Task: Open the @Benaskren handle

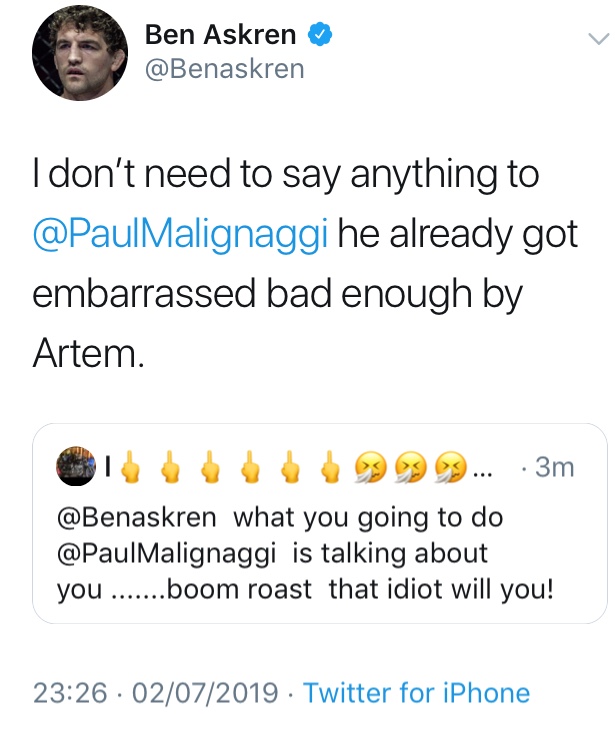Action: coord(225,69)
